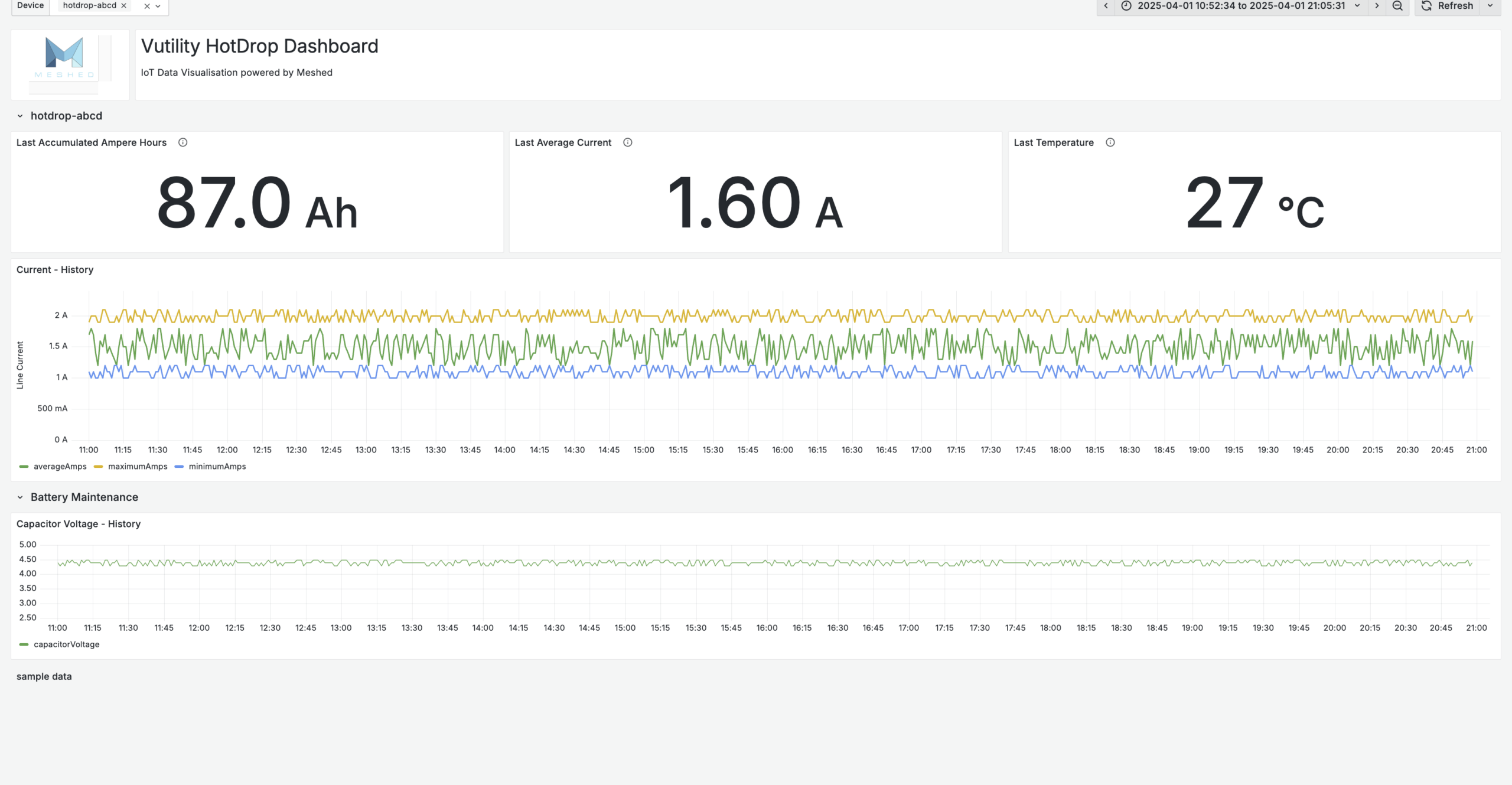Shift time range forward
The height and width of the screenshot is (785, 1512).
1377,5
